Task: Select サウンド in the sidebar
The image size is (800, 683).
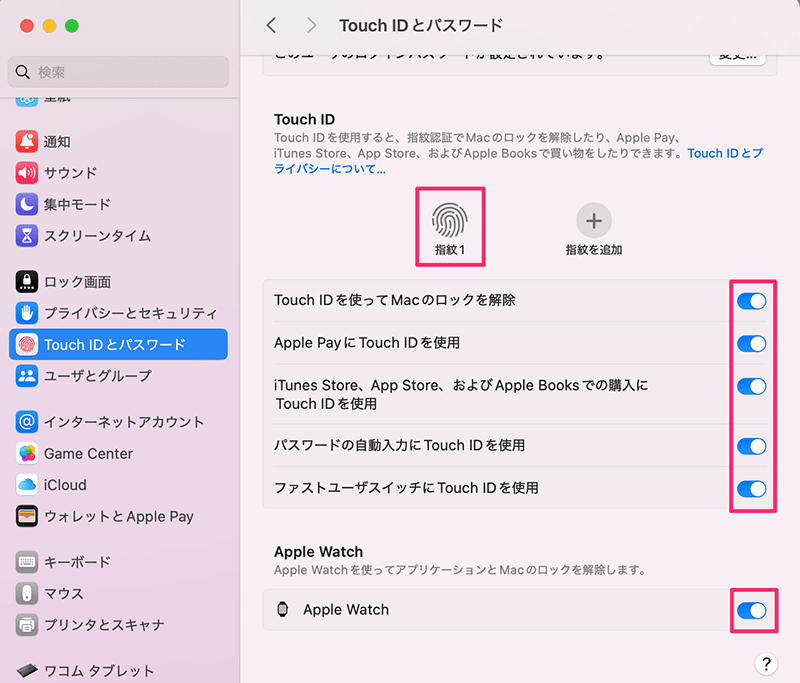Action: pos(70,173)
